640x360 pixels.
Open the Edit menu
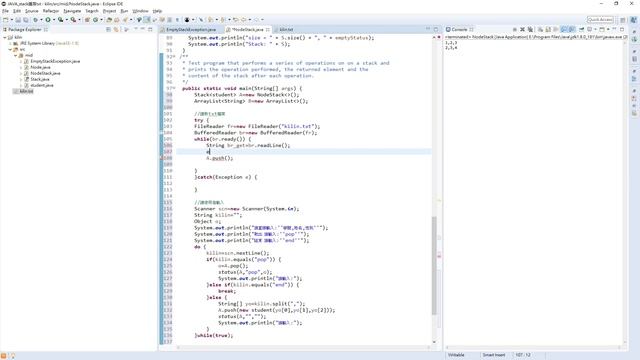[x=17, y=11]
